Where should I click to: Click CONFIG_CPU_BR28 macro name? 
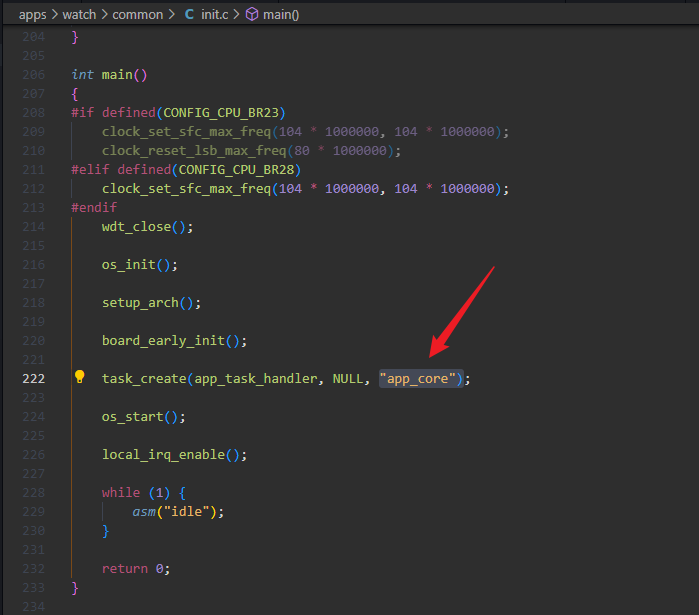tap(236, 170)
